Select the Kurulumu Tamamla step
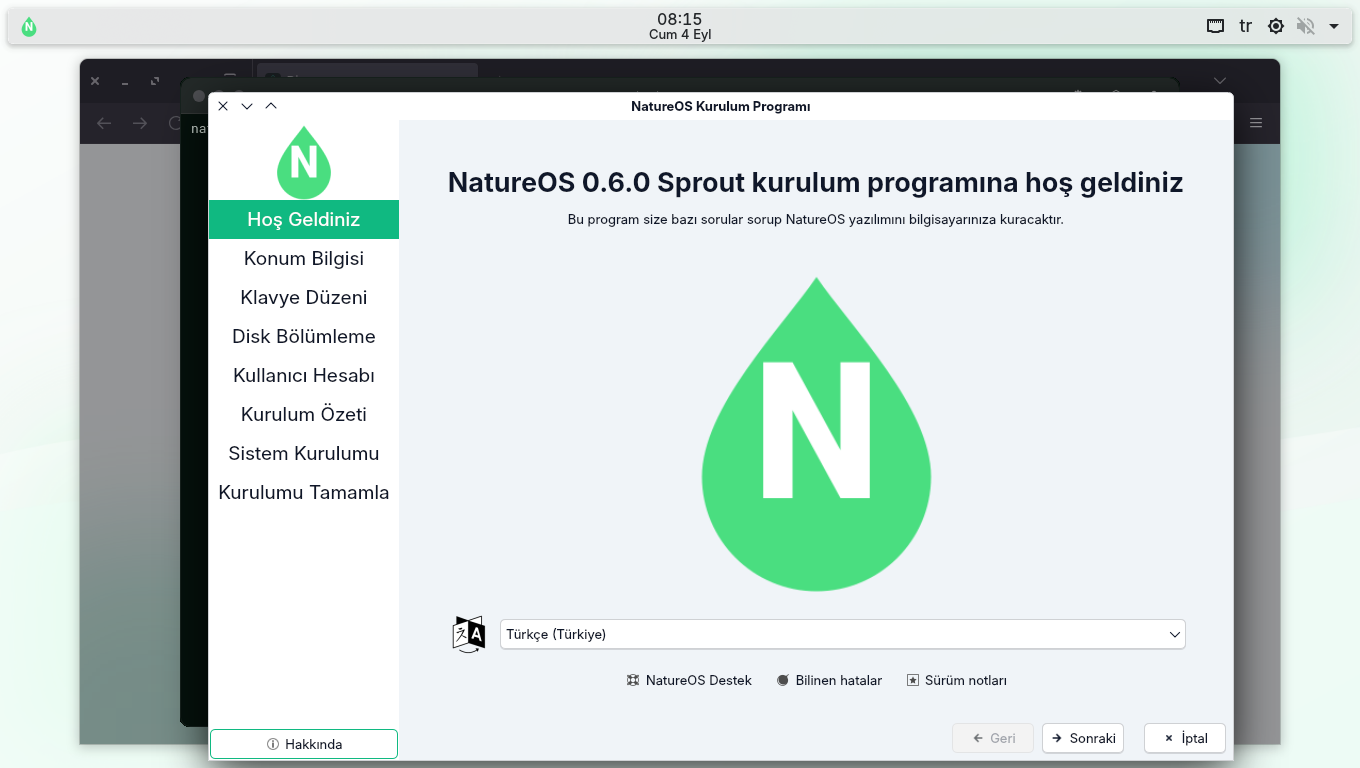The image size is (1360, 768). (304, 492)
